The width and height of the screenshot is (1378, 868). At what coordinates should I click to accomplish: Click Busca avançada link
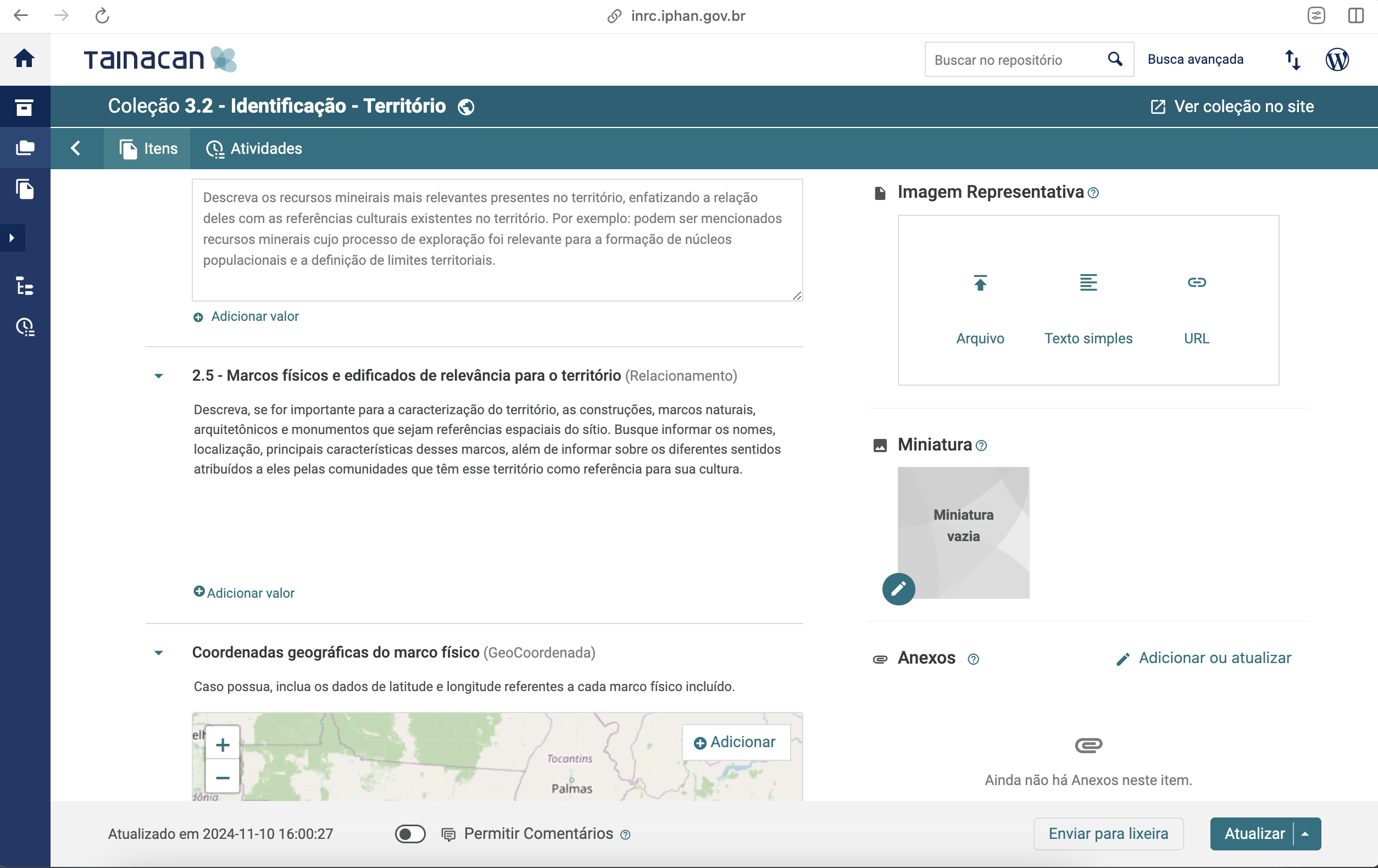[x=1195, y=59]
